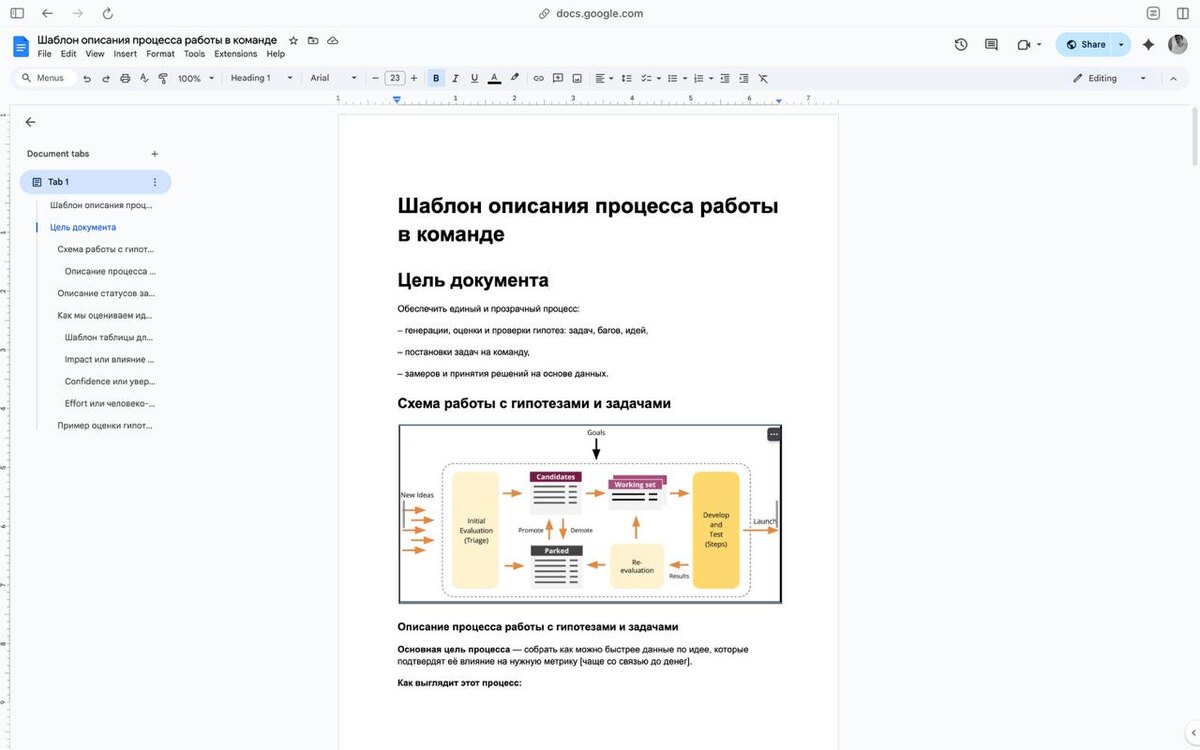Click the Italic formatting icon
Viewport: 1200px width, 750px height.
pos(455,78)
